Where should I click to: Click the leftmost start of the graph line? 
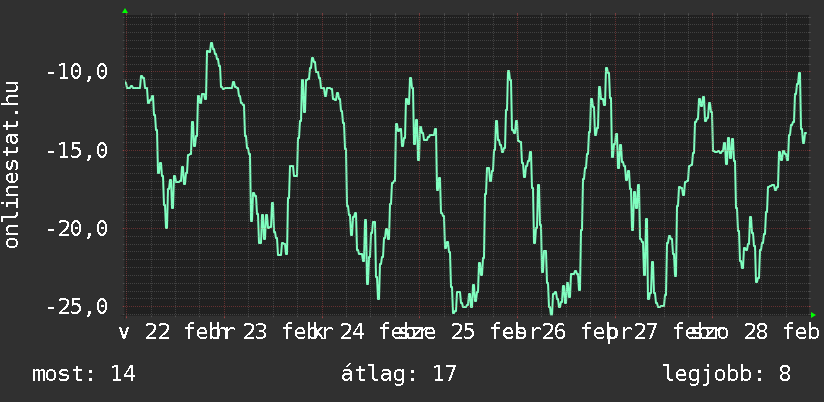(125, 83)
